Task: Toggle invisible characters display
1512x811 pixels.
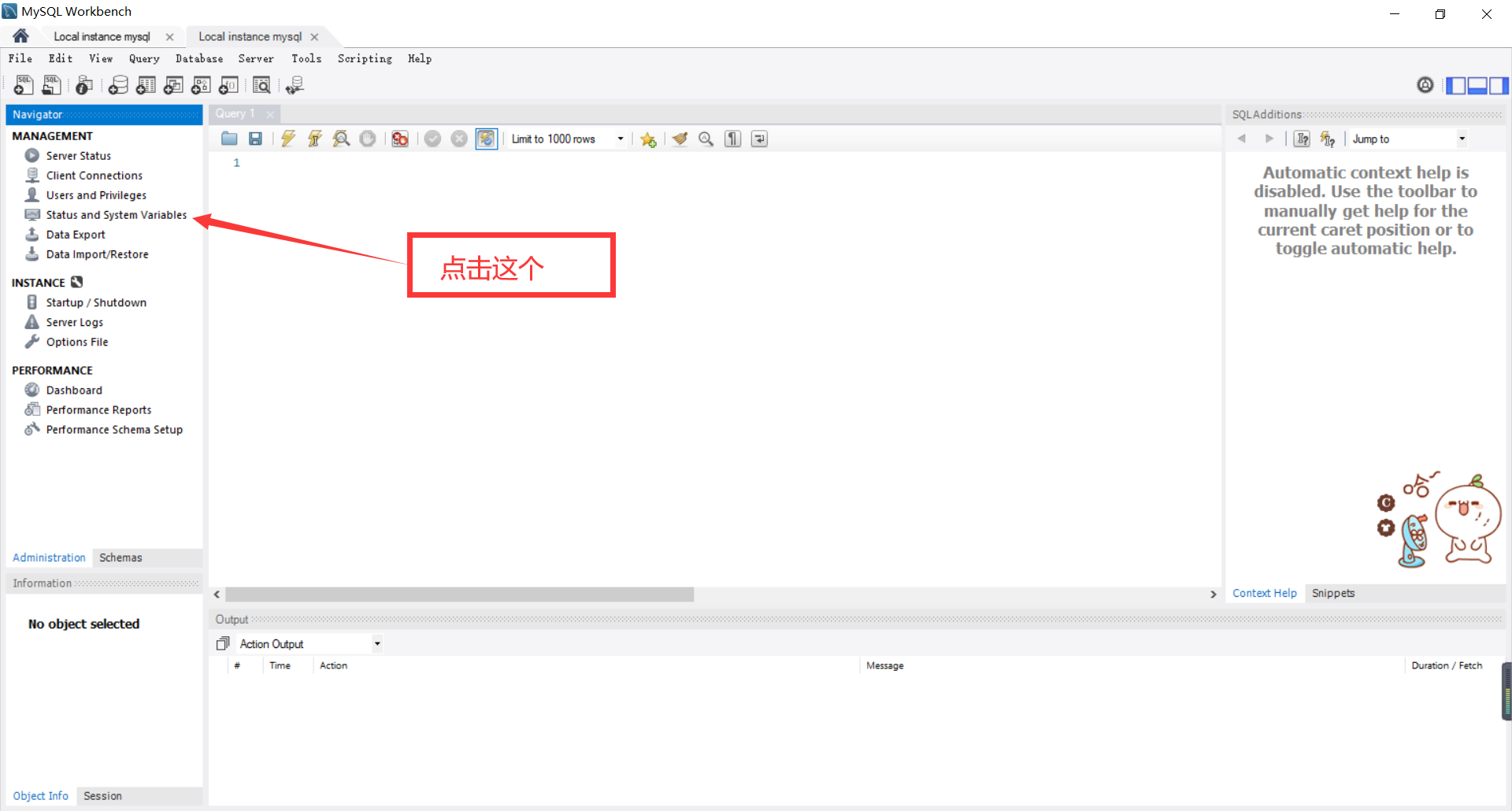Action: [x=733, y=139]
